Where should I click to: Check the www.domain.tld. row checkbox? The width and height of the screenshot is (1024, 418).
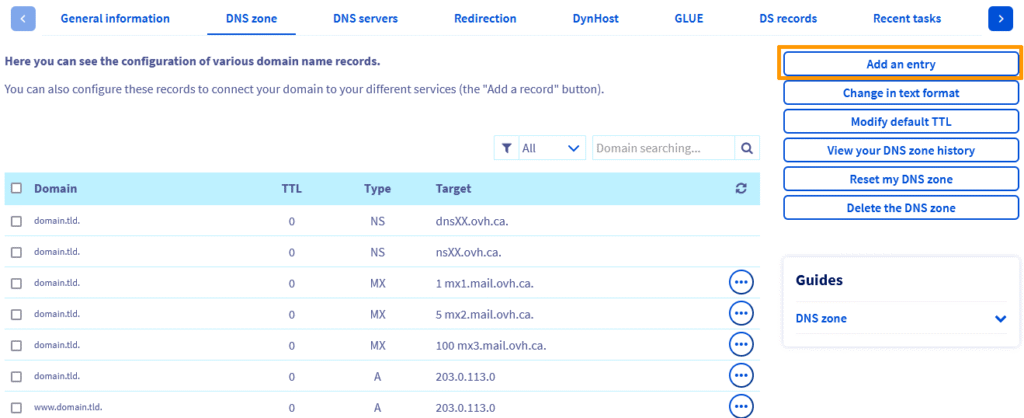point(16,408)
